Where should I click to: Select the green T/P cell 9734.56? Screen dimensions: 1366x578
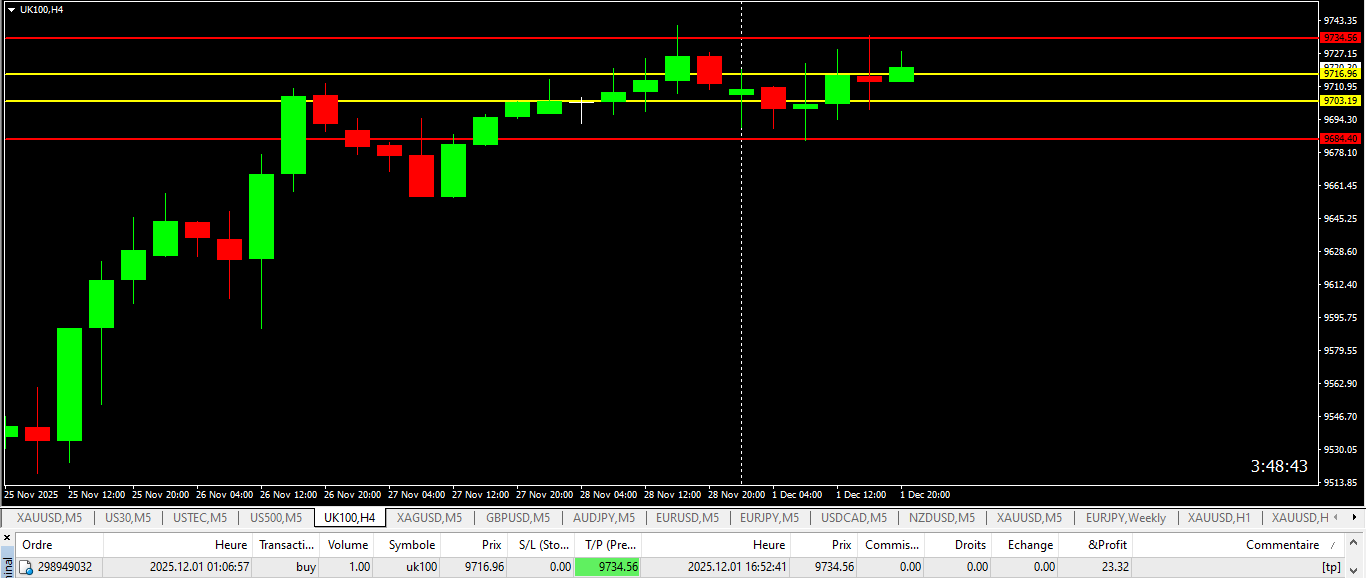[x=607, y=567]
